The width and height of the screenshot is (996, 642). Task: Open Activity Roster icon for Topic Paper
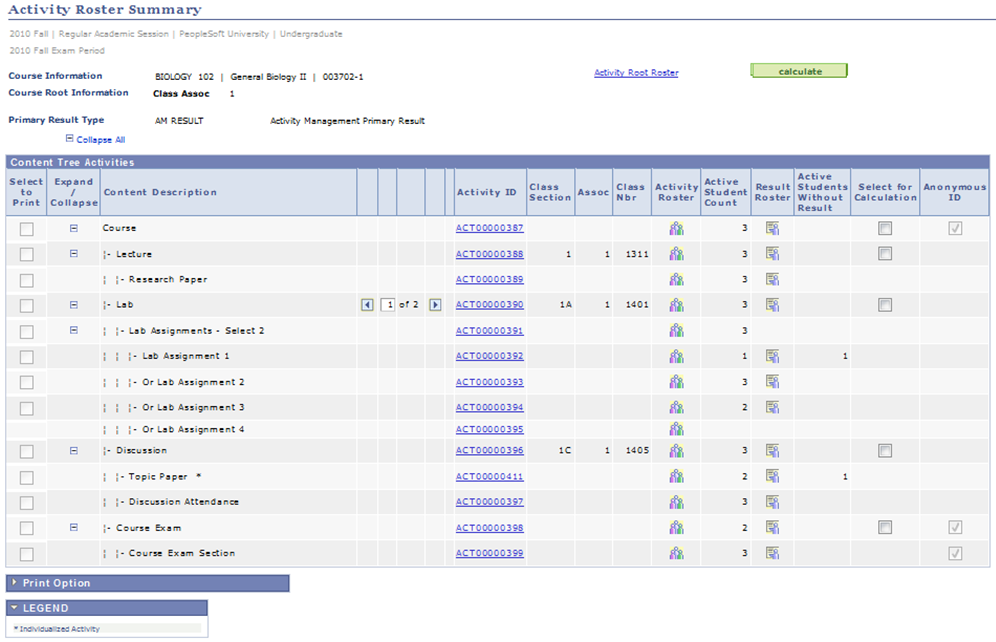point(676,476)
